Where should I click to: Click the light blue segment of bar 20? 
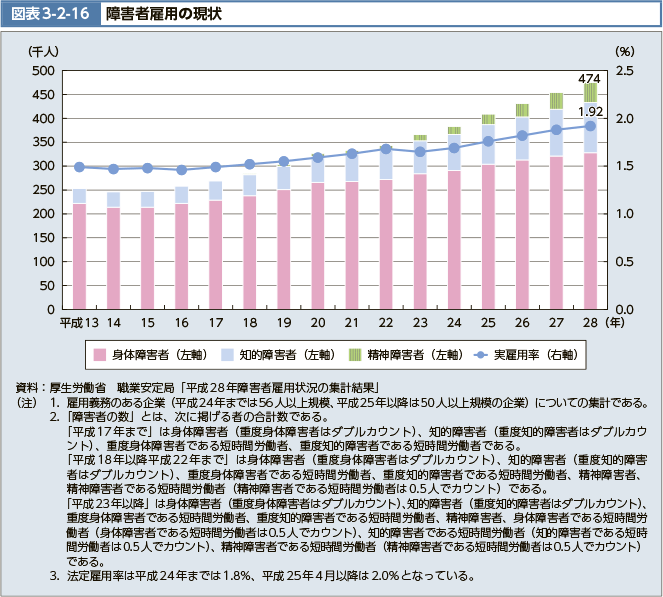tap(317, 170)
